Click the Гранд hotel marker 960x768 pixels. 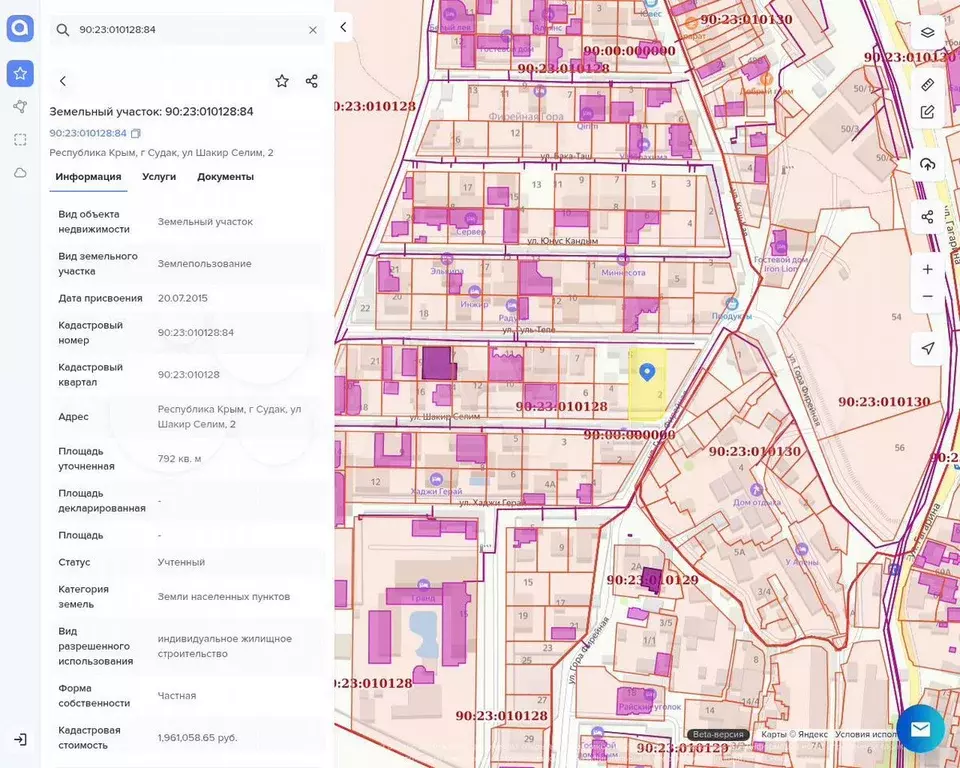point(422,585)
